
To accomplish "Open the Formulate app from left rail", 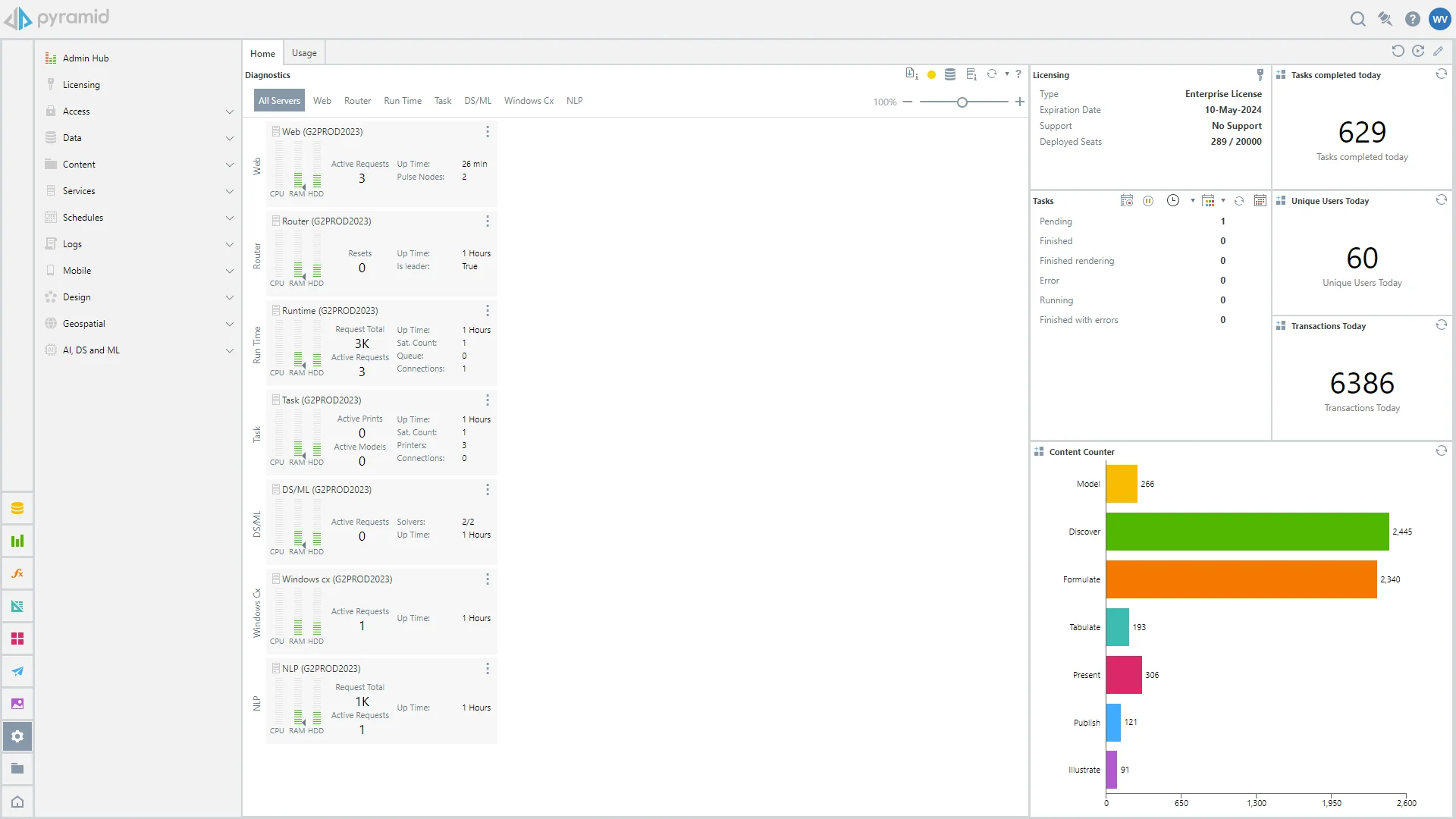I will pos(17,573).
